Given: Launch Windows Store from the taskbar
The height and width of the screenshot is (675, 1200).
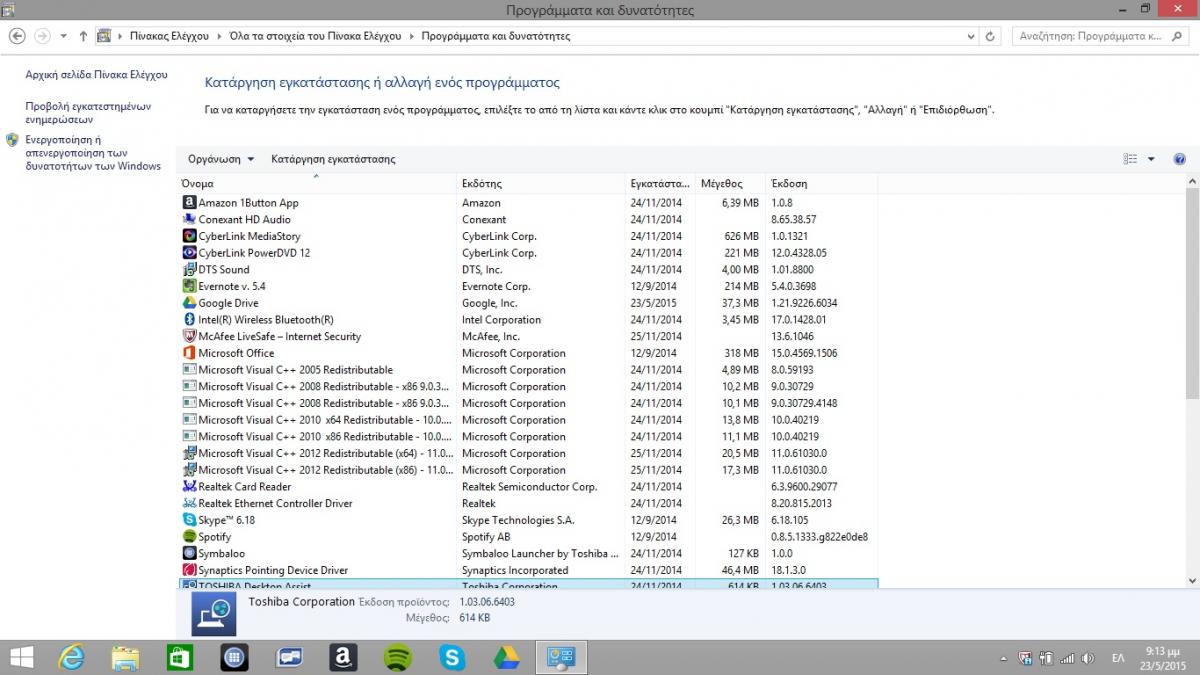Looking at the screenshot, I should (x=179, y=657).
